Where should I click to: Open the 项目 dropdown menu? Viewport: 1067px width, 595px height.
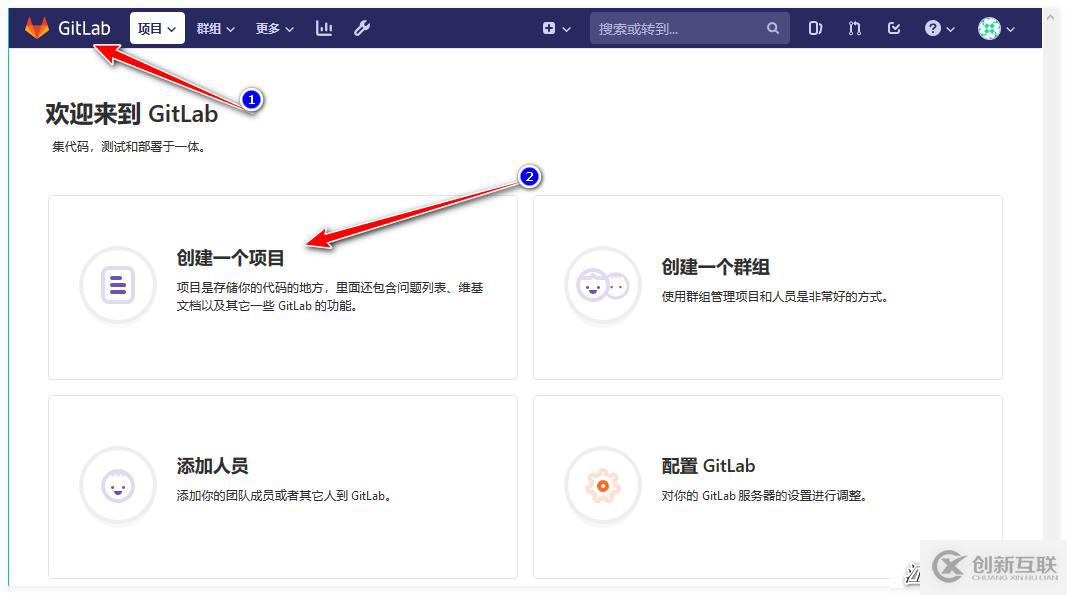pos(157,29)
